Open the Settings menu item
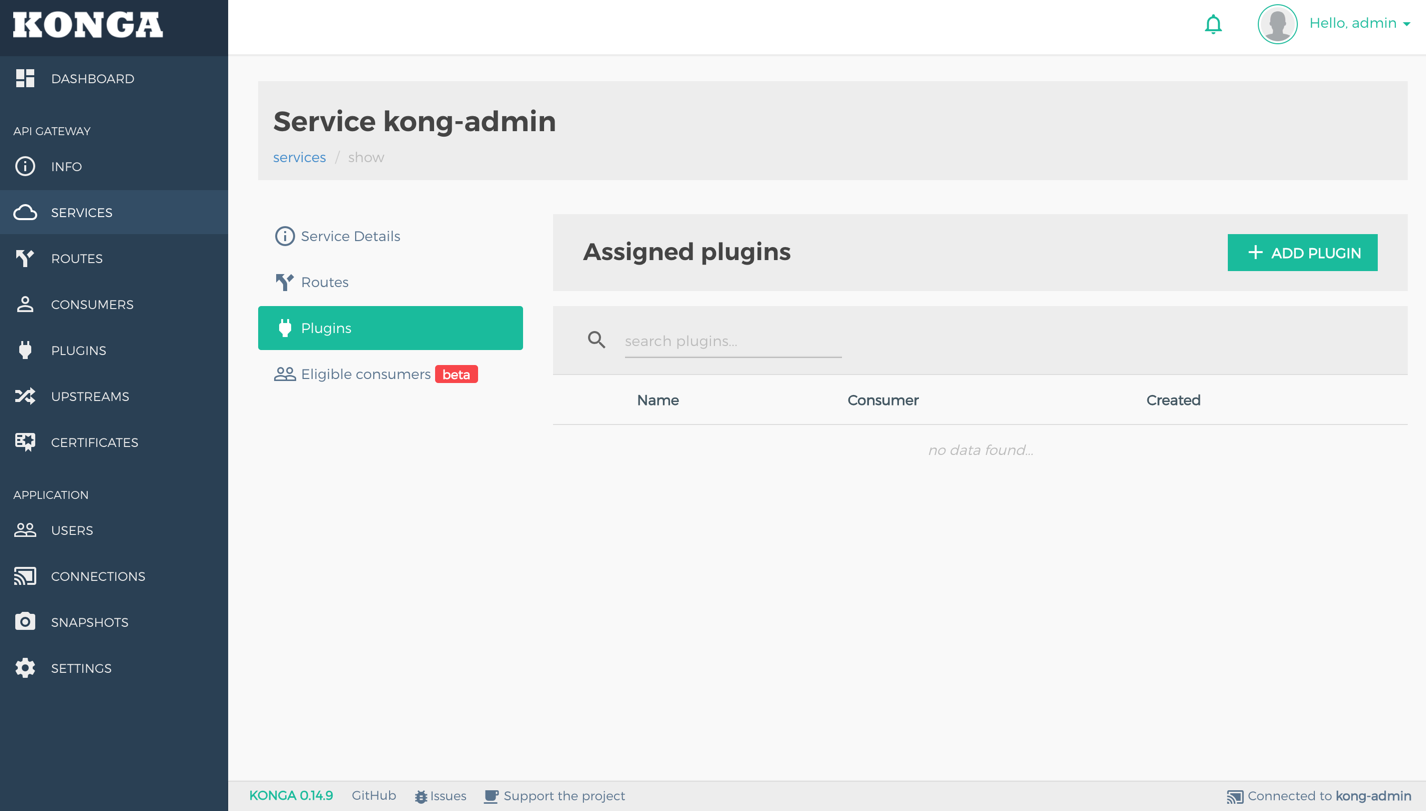 click(114, 668)
